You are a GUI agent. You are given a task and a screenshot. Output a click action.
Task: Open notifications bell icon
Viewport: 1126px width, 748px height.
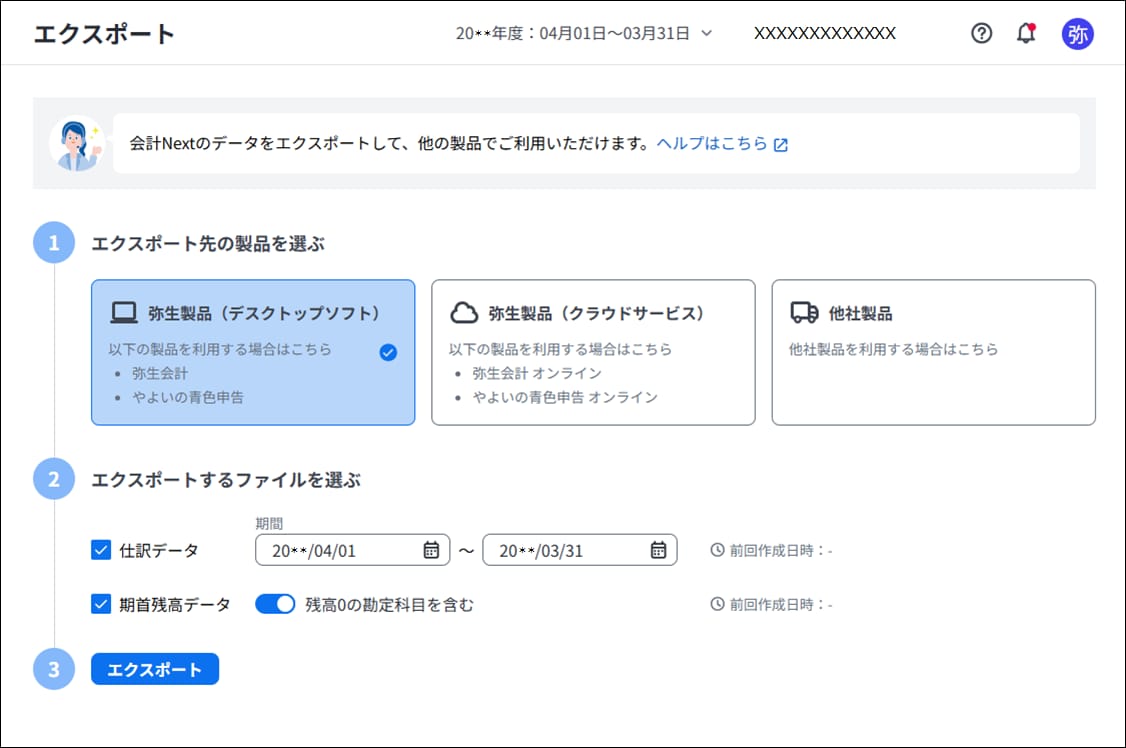coord(1025,33)
